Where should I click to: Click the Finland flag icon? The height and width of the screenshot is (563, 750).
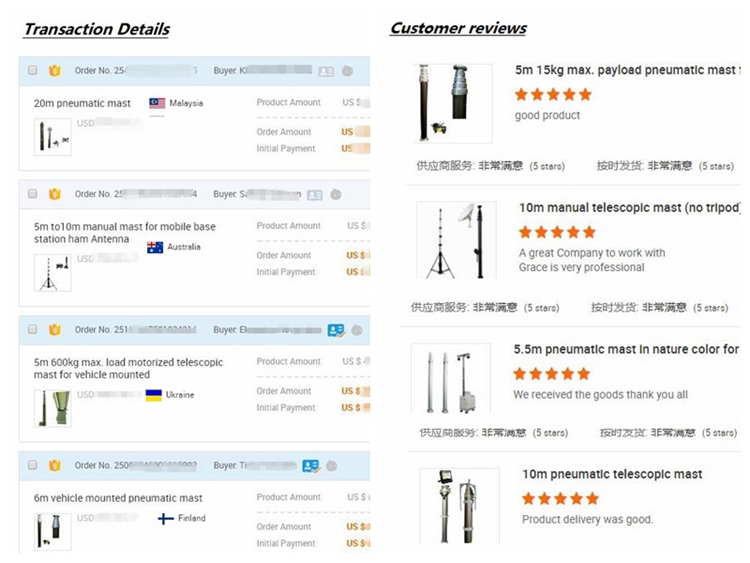pos(166,519)
